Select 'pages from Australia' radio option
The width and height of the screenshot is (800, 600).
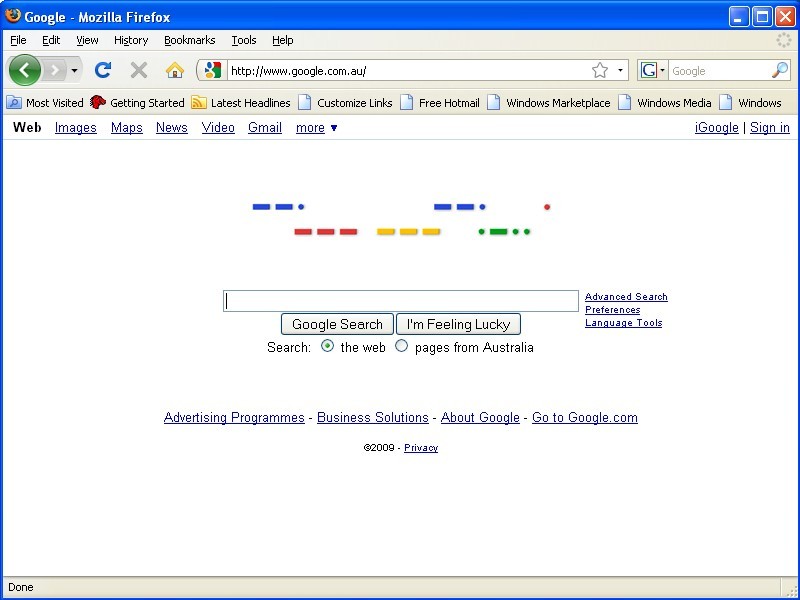[402, 347]
